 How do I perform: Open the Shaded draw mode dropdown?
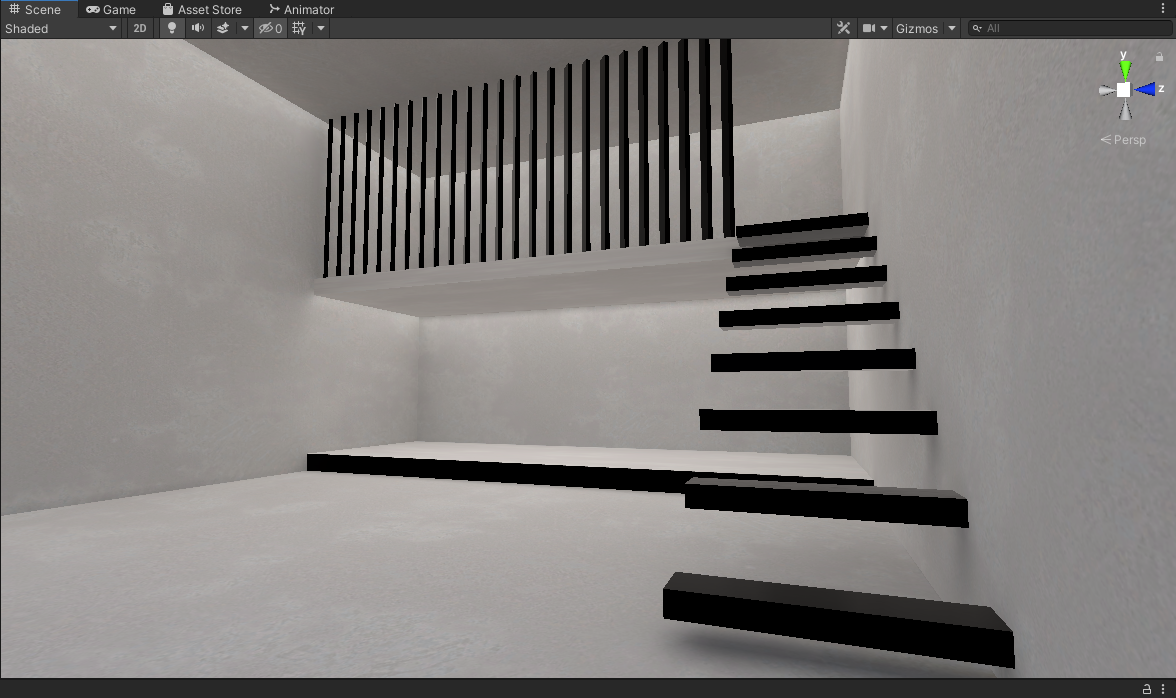coord(60,28)
